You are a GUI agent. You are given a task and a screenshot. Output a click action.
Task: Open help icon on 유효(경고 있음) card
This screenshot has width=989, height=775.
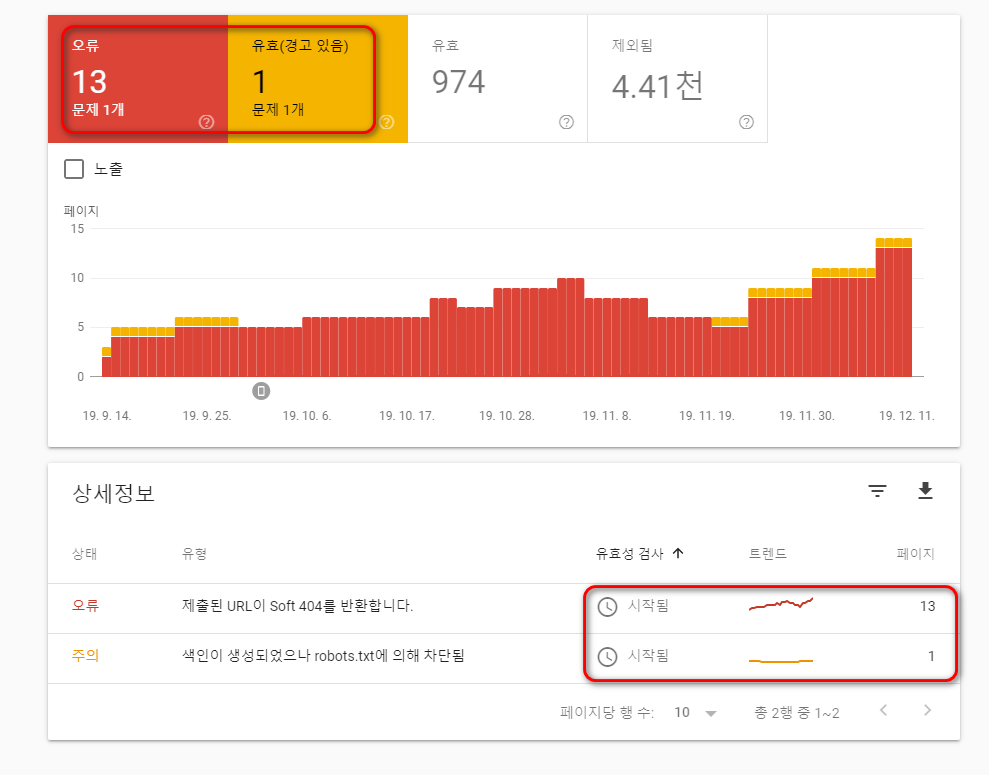(x=387, y=122)
